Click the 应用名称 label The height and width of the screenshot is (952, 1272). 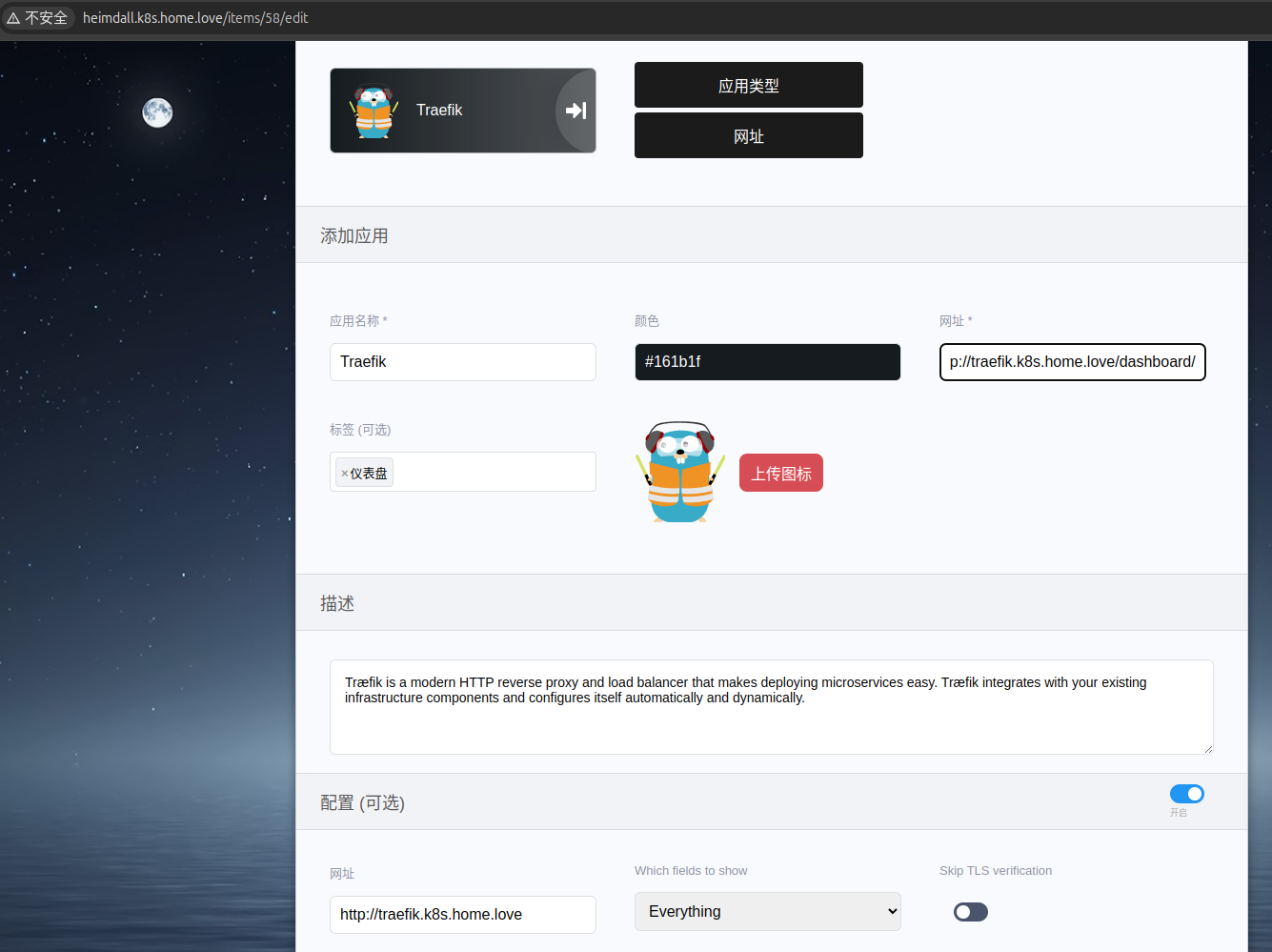point(358,321)
